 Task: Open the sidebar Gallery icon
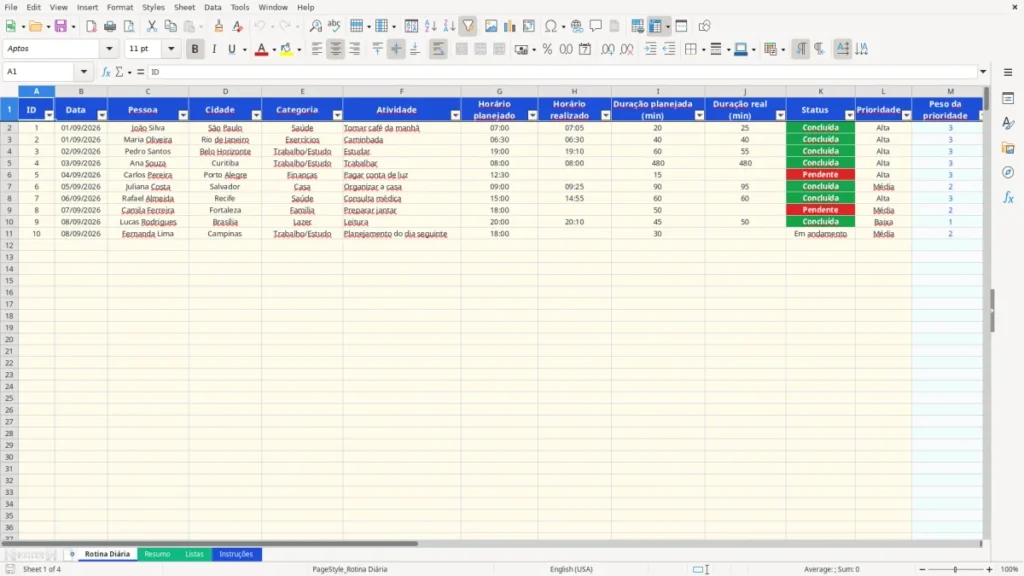click(x=1008, y=148)
